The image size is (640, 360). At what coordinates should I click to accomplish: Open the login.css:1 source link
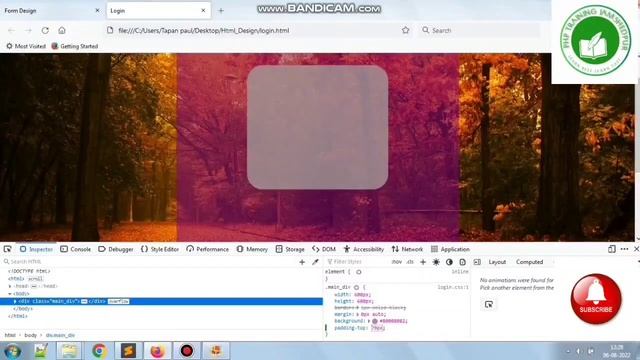[453, 287]
